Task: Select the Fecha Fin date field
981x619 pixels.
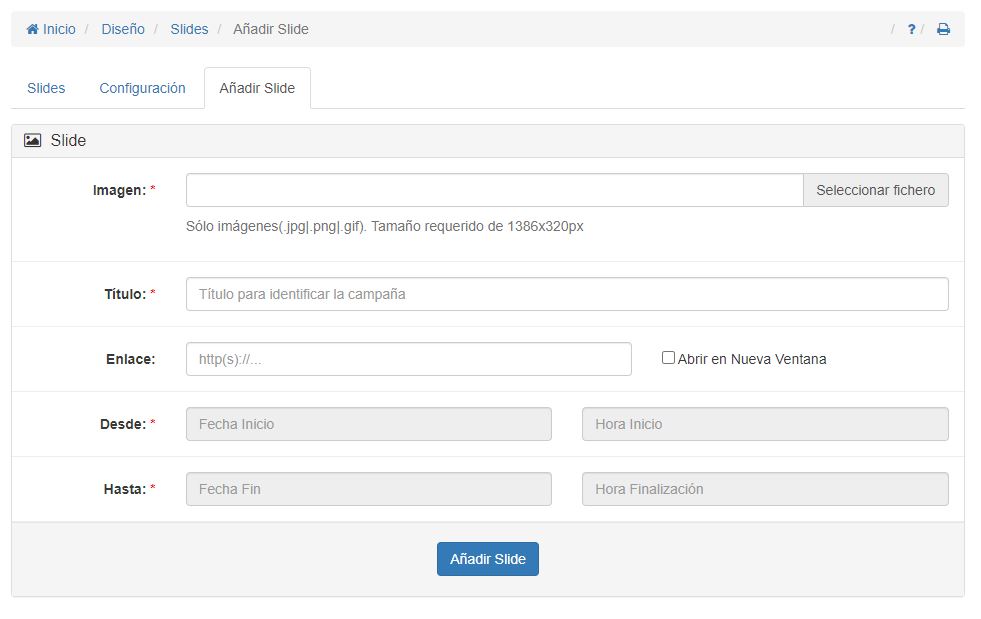Action: tap(368, 488)
